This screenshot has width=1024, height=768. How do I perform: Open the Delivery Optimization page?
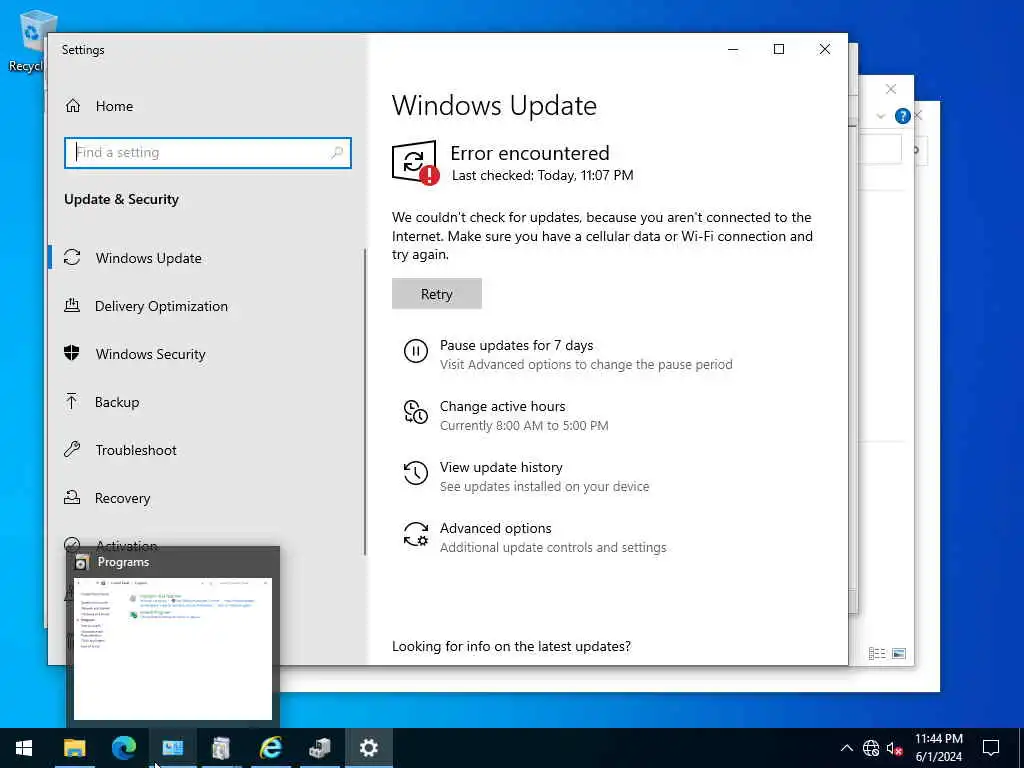point(161,306)
